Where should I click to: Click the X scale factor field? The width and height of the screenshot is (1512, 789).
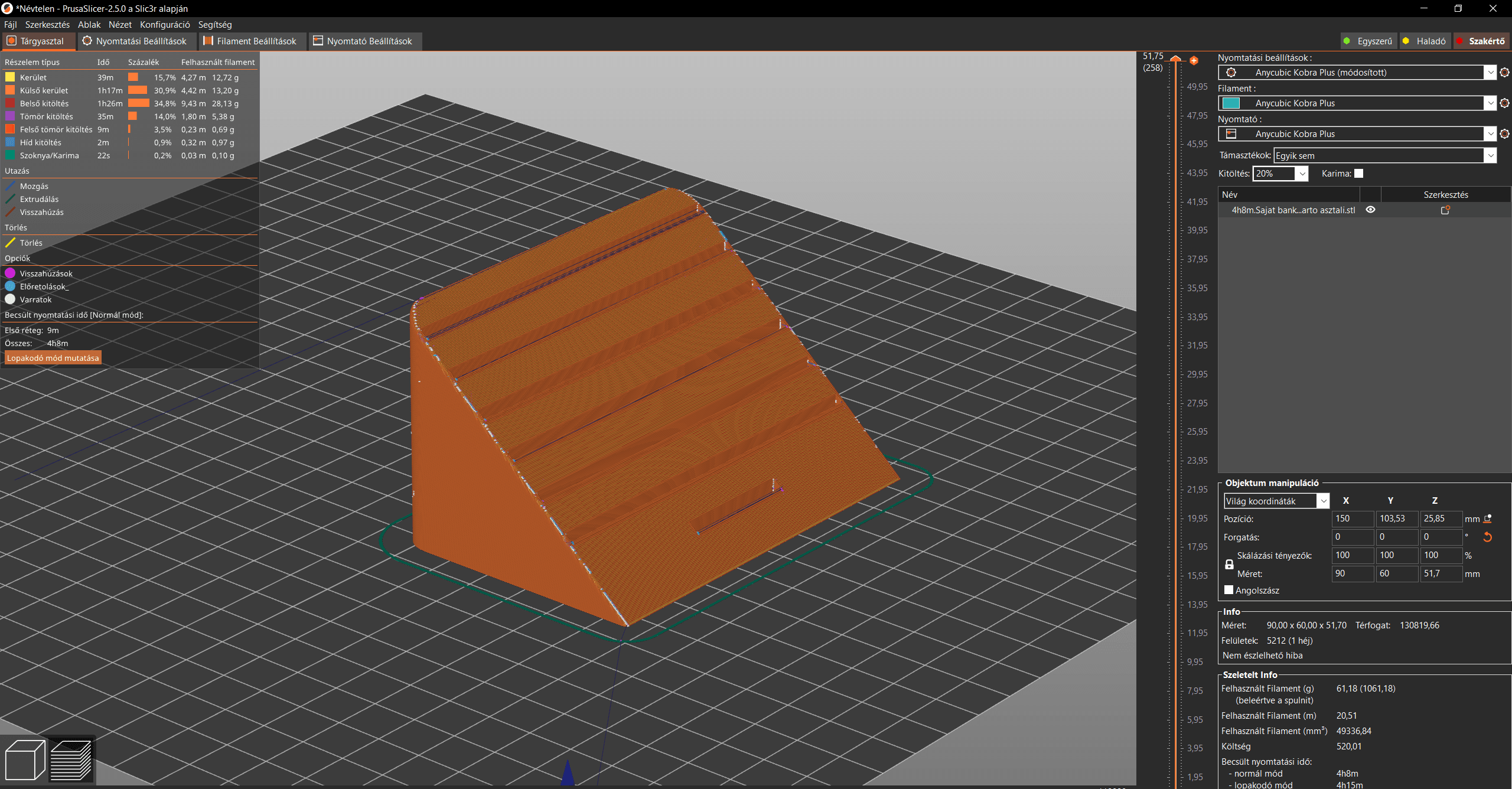(x=1353, y=555)
